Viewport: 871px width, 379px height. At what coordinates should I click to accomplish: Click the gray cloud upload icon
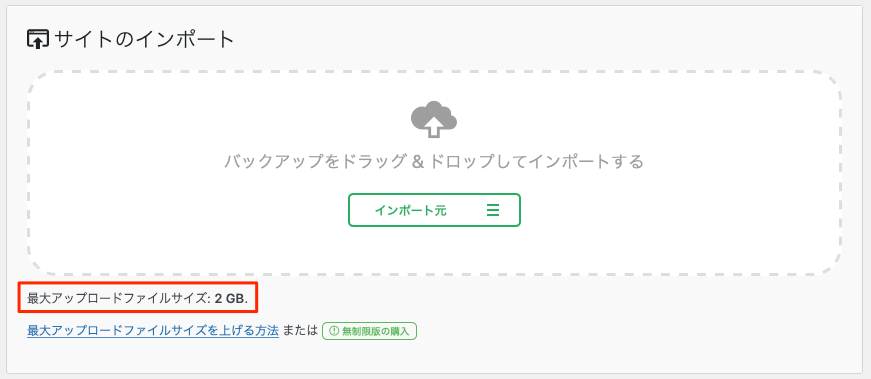[434, 119]
